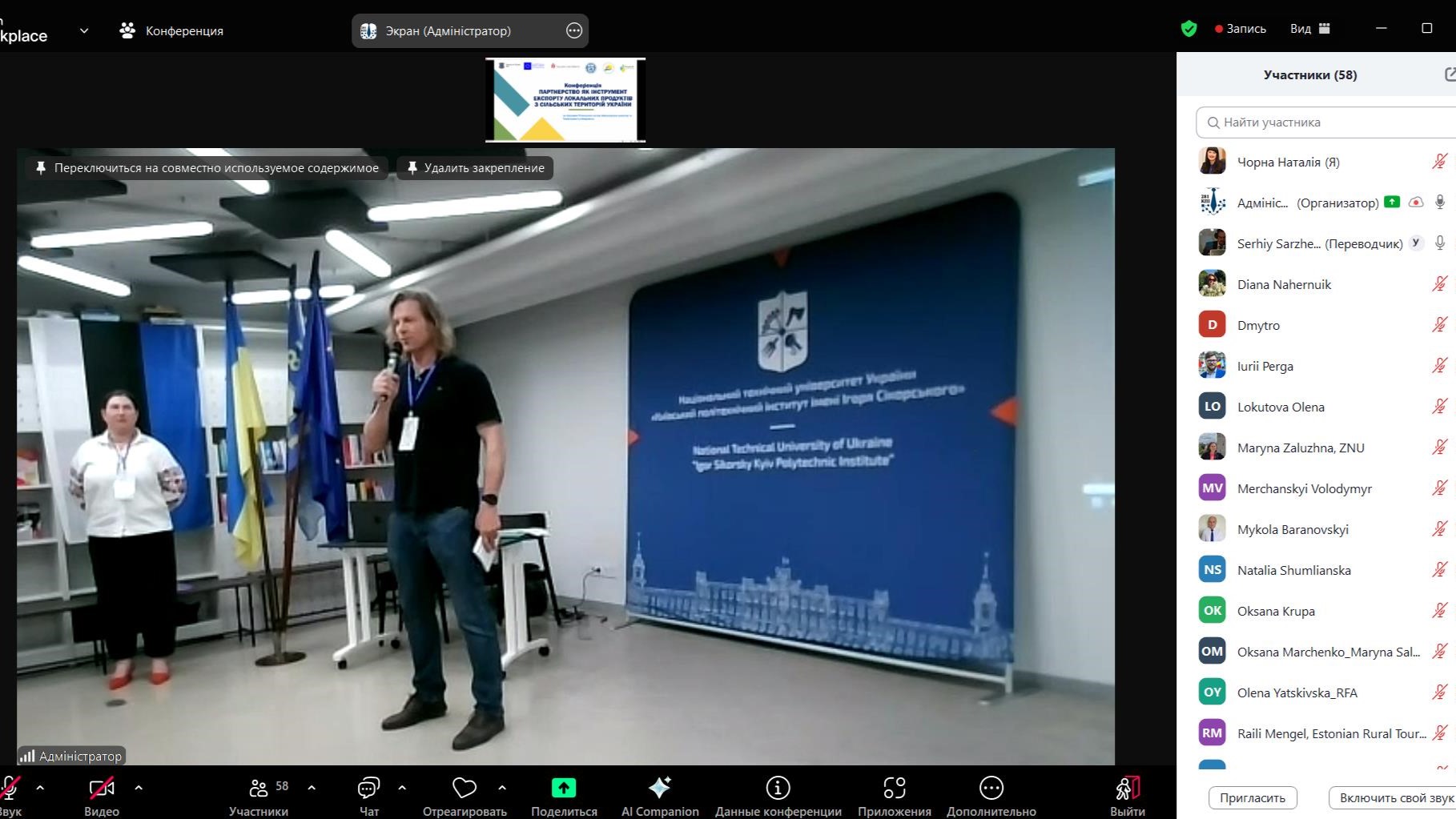
Task: Click the green encryption shield icon
Action: (x=1189, y=29)
